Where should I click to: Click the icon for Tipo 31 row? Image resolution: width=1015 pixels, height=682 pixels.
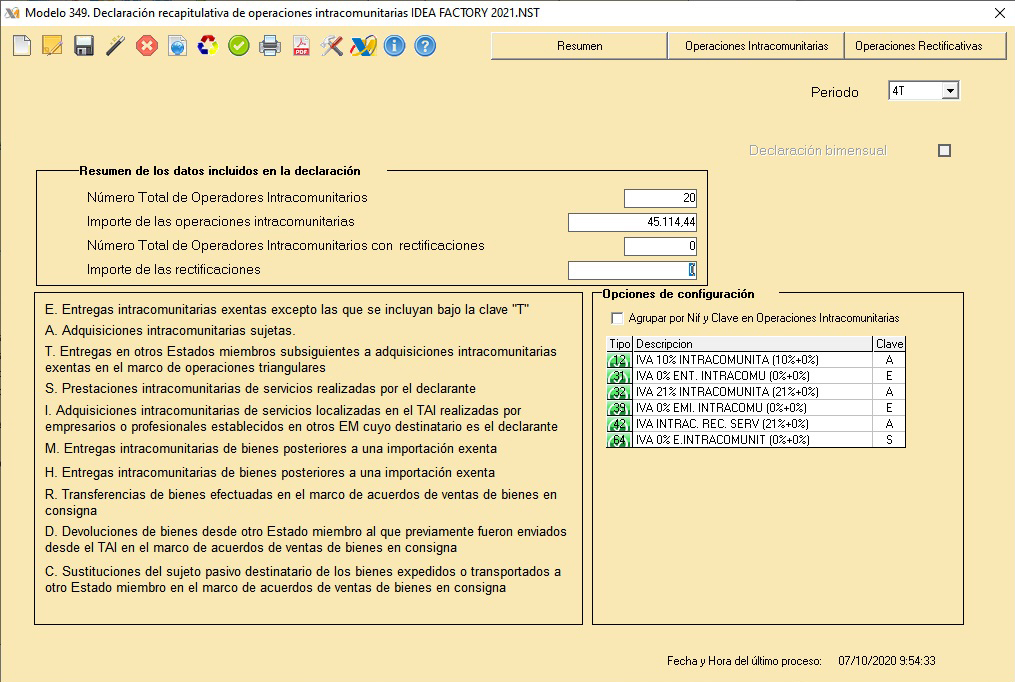619,376
